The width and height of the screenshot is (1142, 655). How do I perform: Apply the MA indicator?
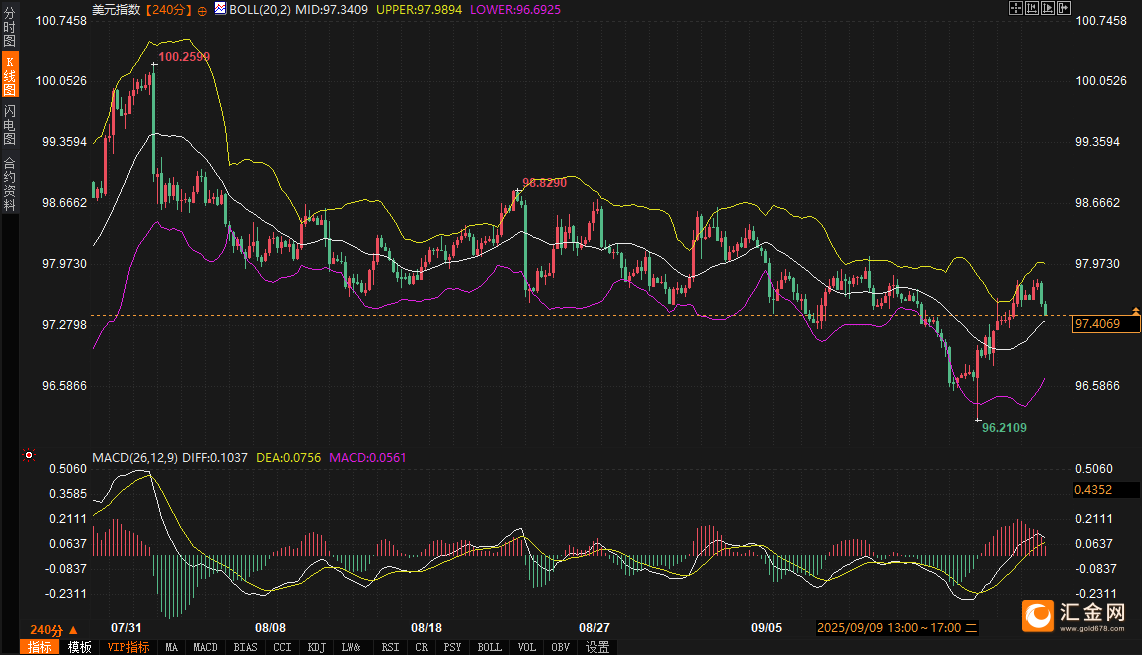[171, 647]
